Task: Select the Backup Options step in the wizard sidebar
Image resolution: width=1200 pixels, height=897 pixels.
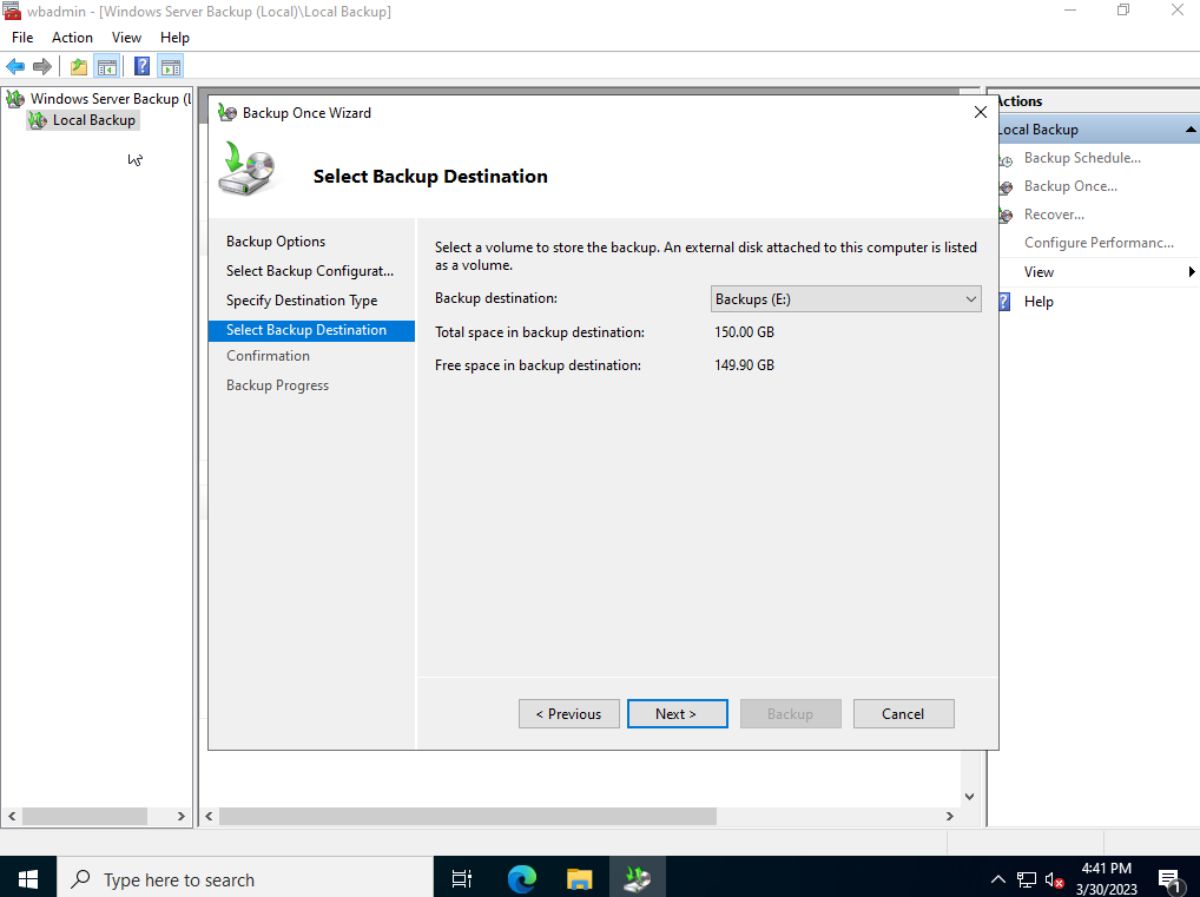Action: pos(276,241)
